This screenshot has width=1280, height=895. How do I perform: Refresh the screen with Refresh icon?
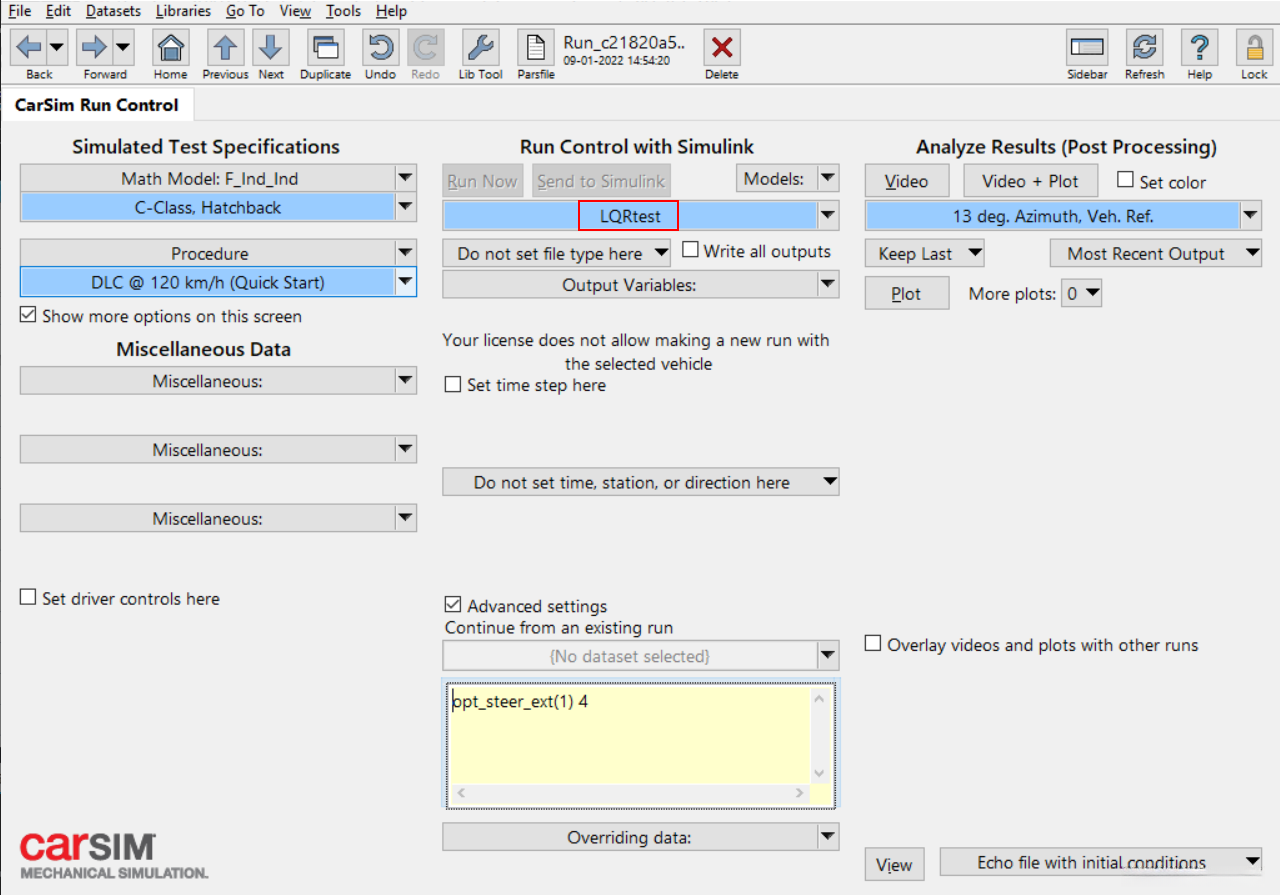[1144, 47]
